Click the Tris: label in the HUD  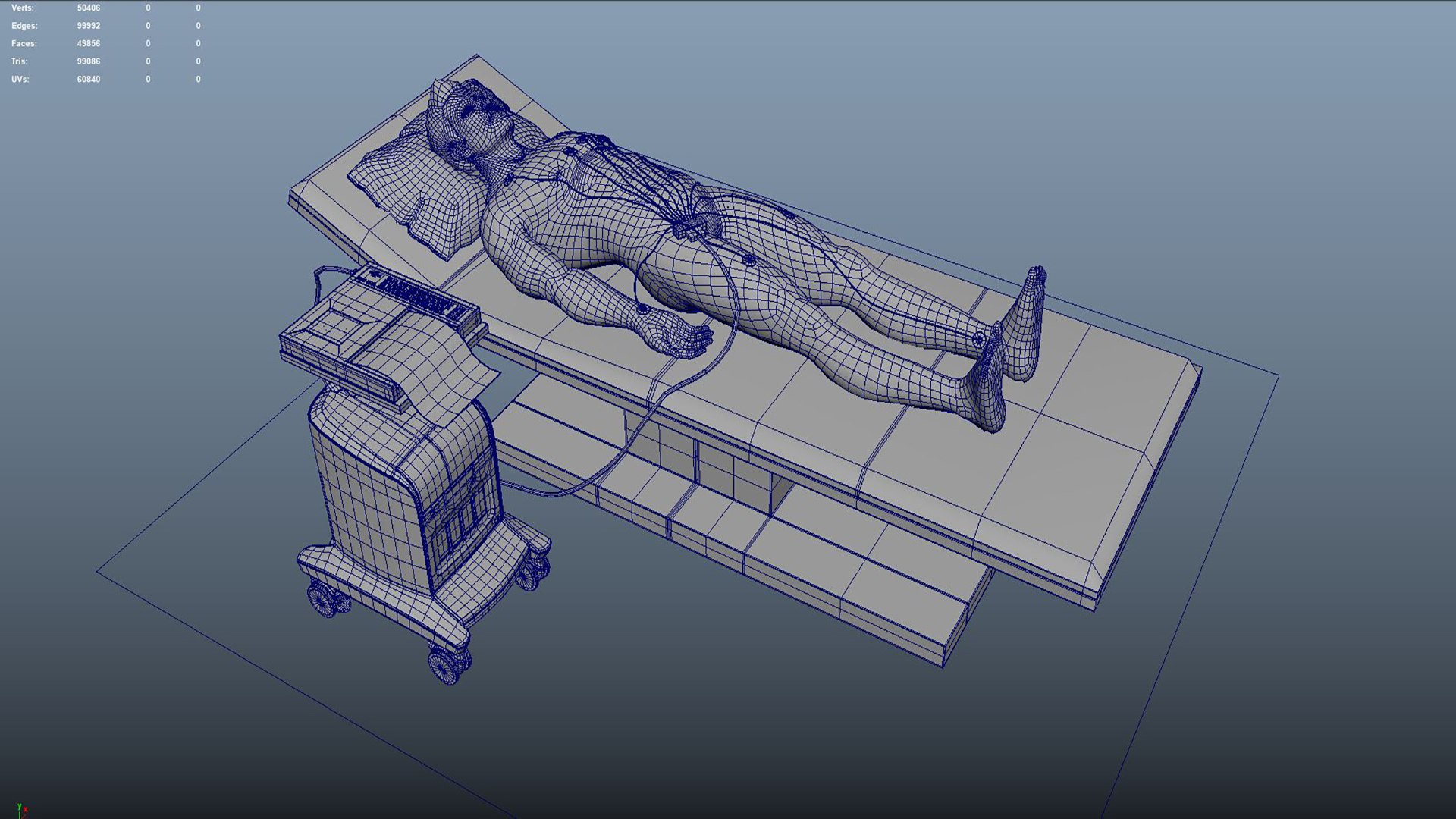[x=19, y=61]
